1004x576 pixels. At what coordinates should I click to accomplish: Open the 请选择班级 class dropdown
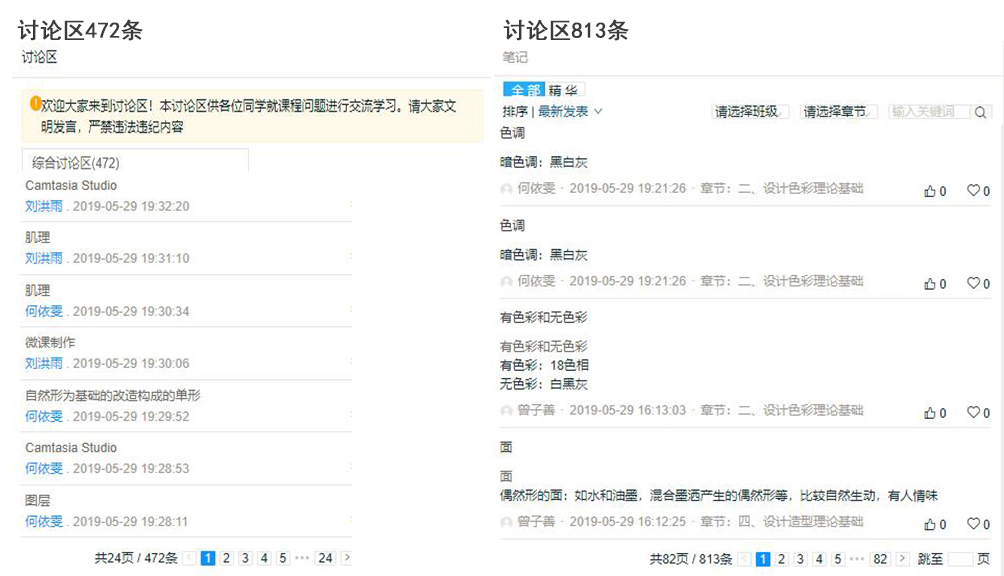(747, 112)
